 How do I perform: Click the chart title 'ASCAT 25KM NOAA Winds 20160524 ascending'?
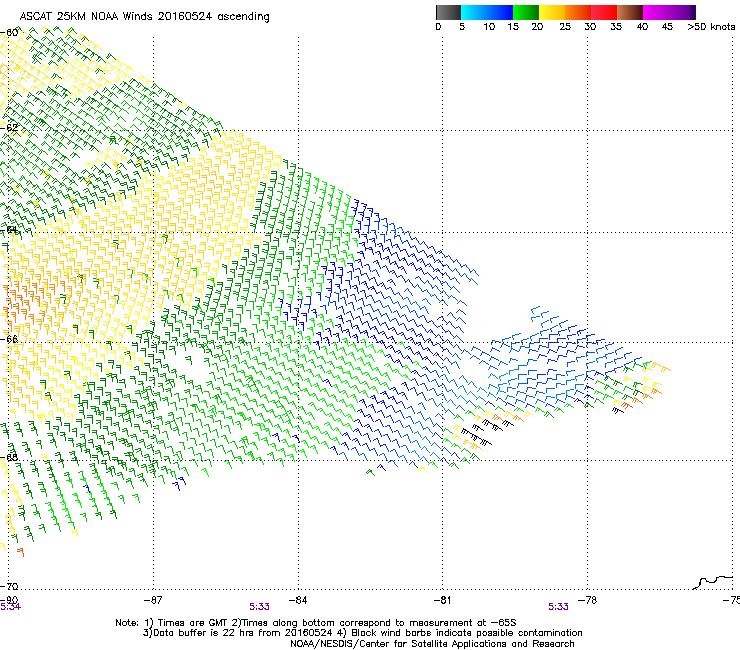144,16
